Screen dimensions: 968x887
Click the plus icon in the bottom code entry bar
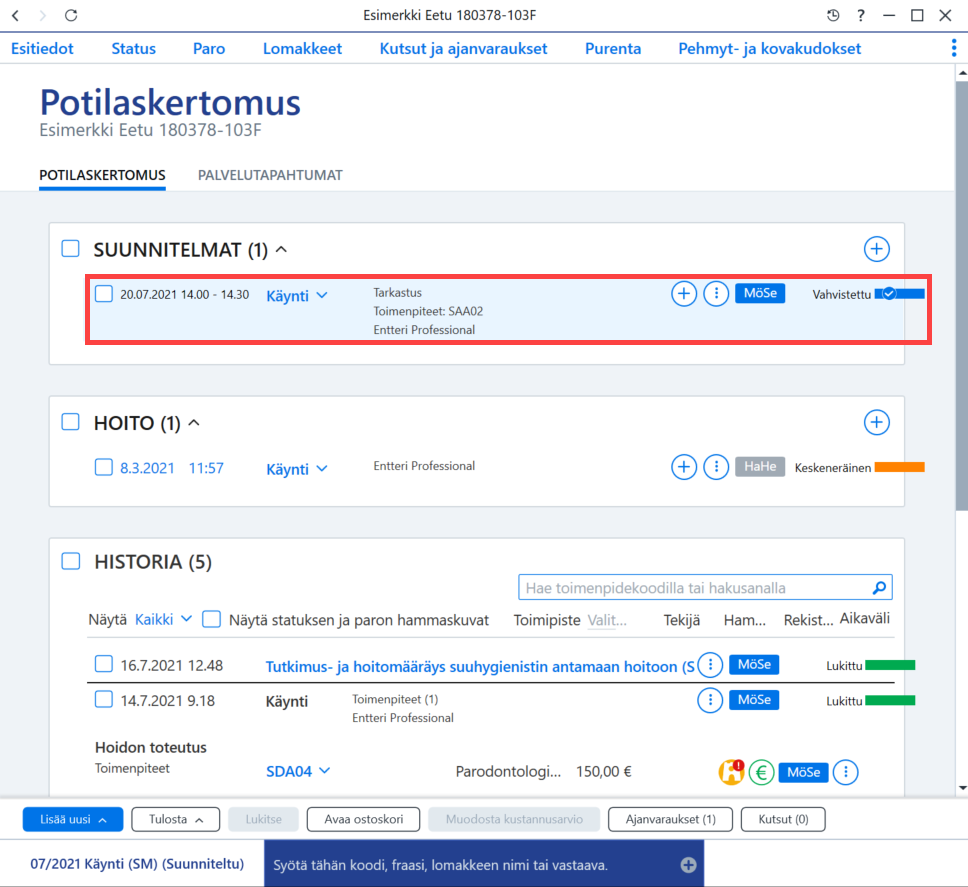688,865
